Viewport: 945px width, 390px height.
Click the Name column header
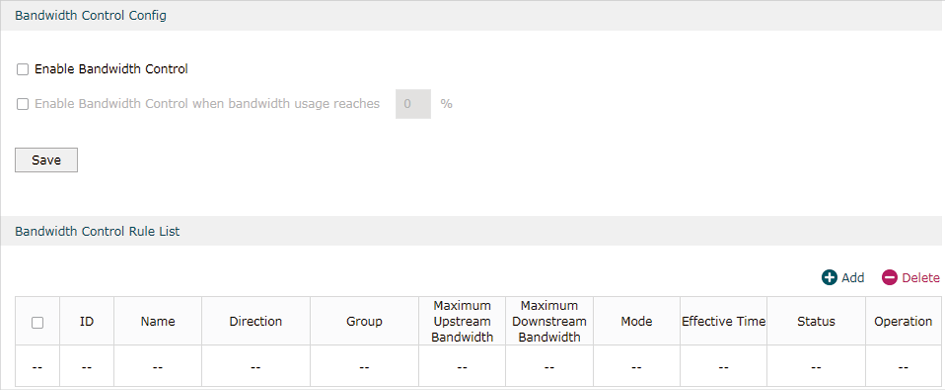click(158, 322)
